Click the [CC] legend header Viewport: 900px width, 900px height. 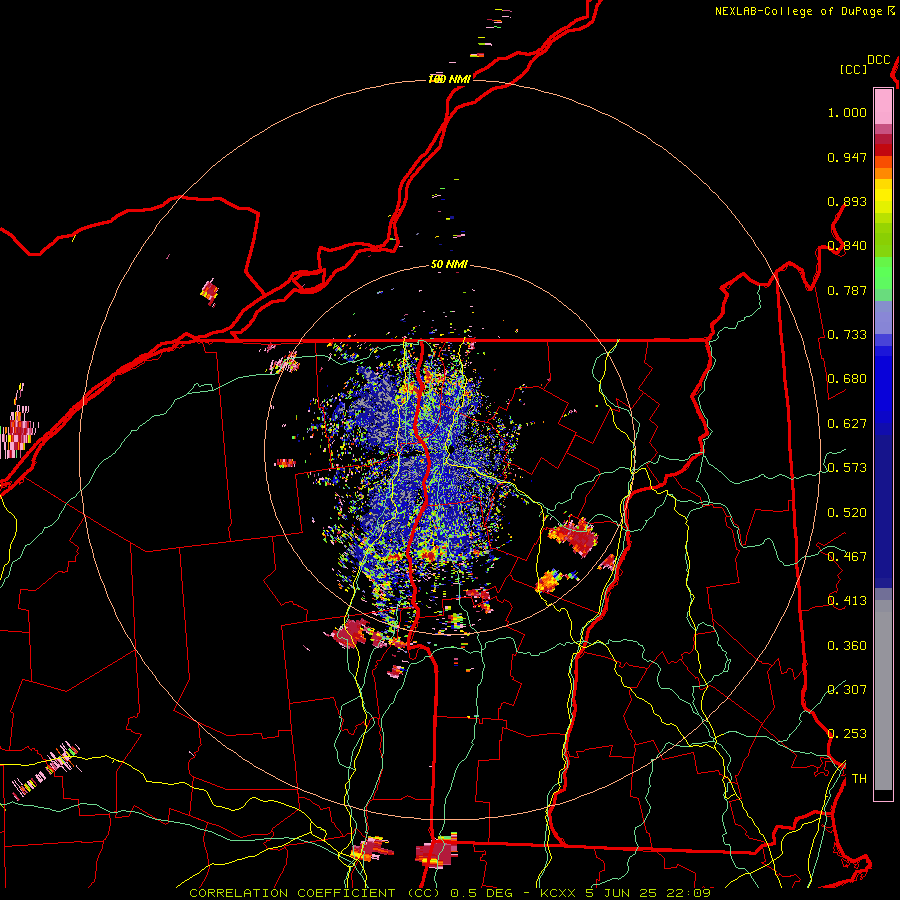coord(853,69)
